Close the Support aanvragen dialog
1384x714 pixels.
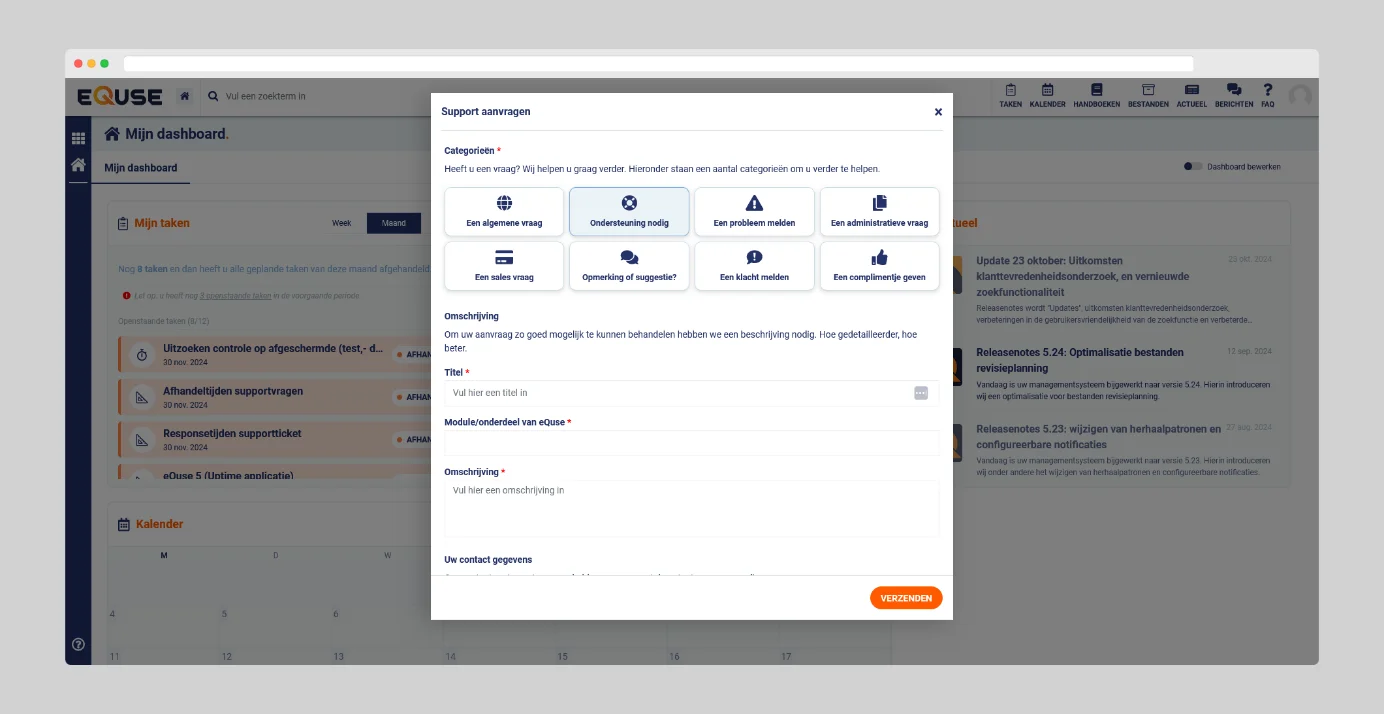(938, 112)
